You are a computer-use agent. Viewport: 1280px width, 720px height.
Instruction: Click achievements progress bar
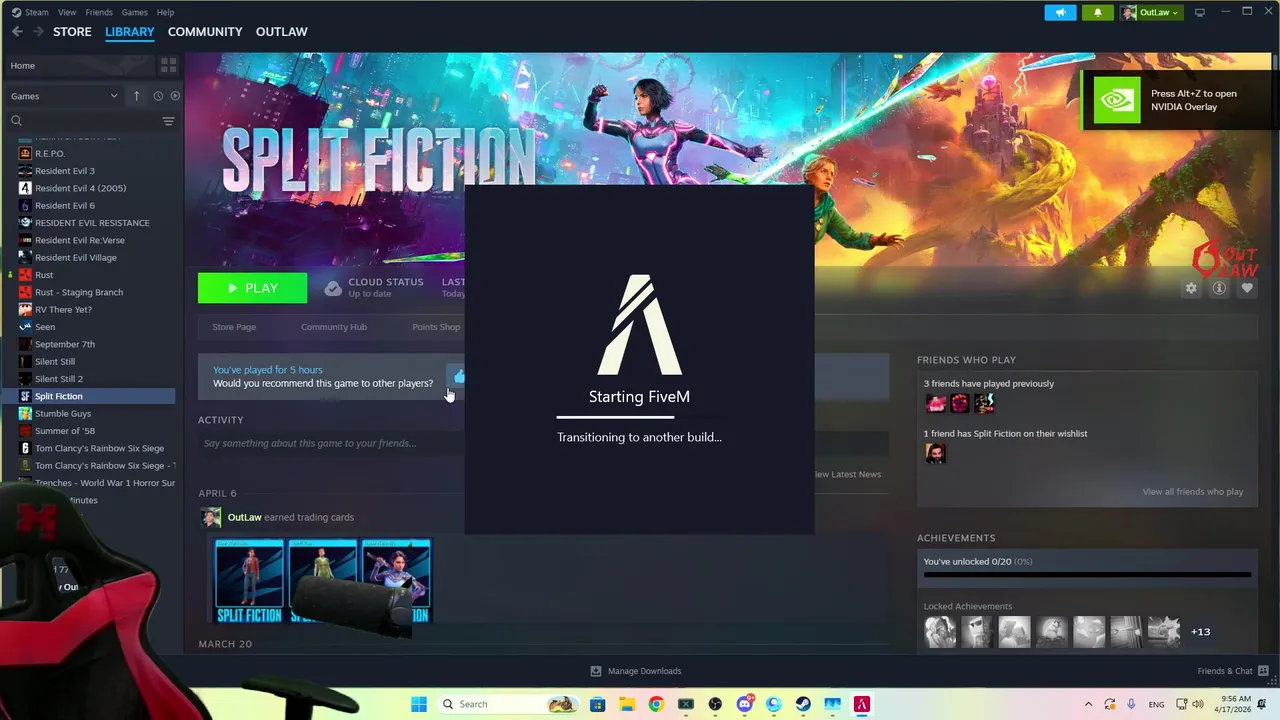click(1087, 575)
